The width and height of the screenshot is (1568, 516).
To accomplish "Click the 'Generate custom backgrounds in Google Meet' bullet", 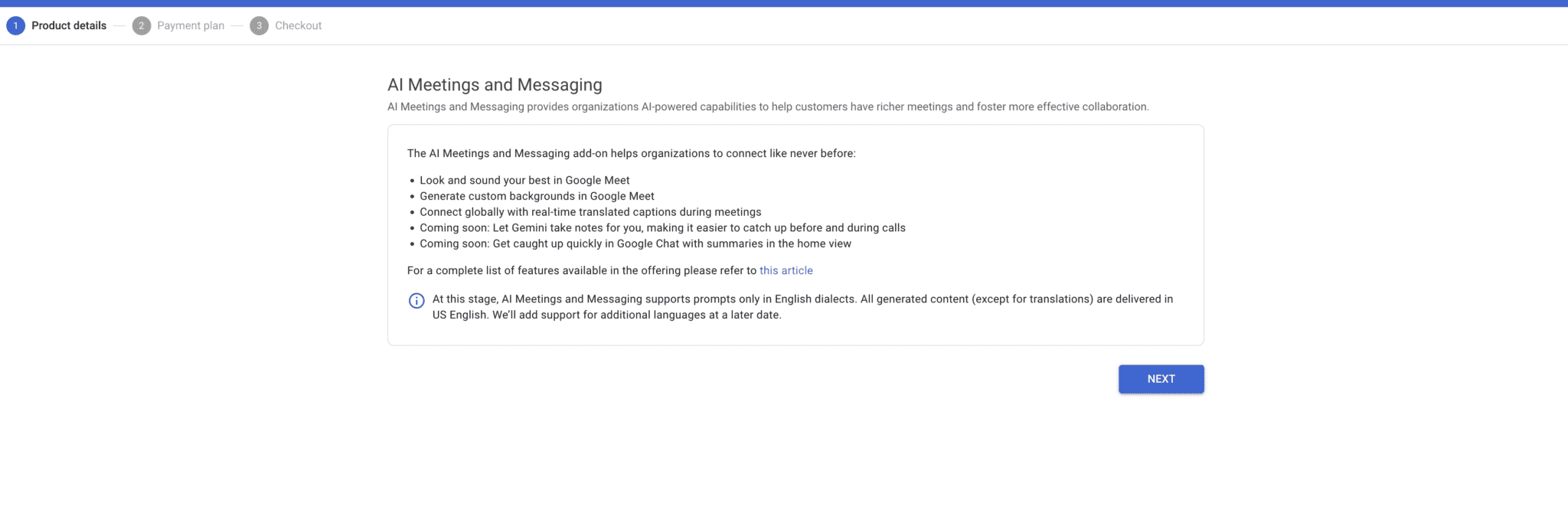I will click(537, 196).
